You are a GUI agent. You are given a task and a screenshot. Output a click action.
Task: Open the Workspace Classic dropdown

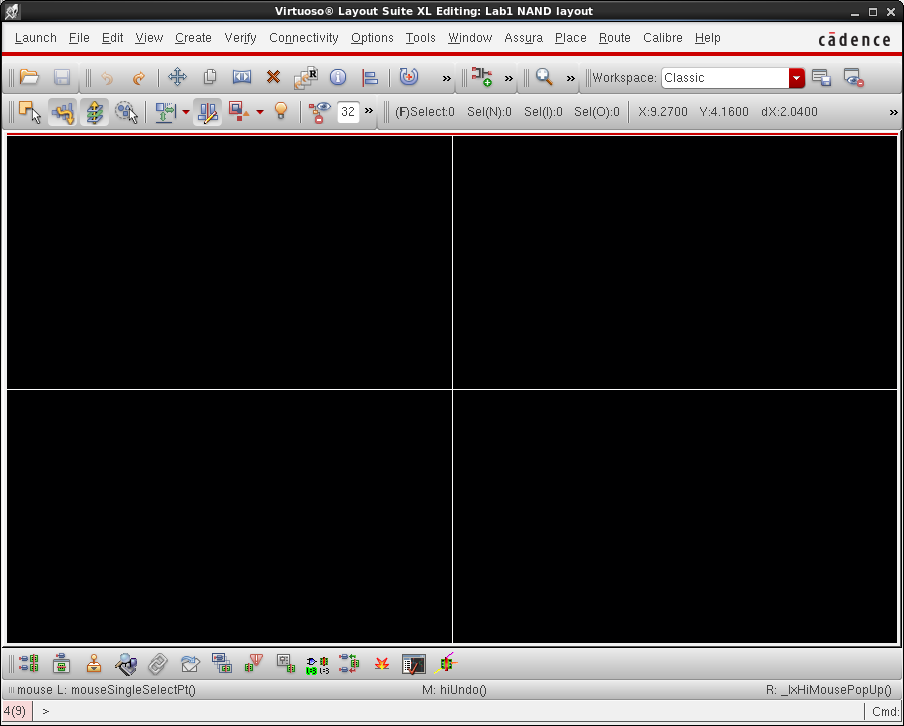point(796,78)
